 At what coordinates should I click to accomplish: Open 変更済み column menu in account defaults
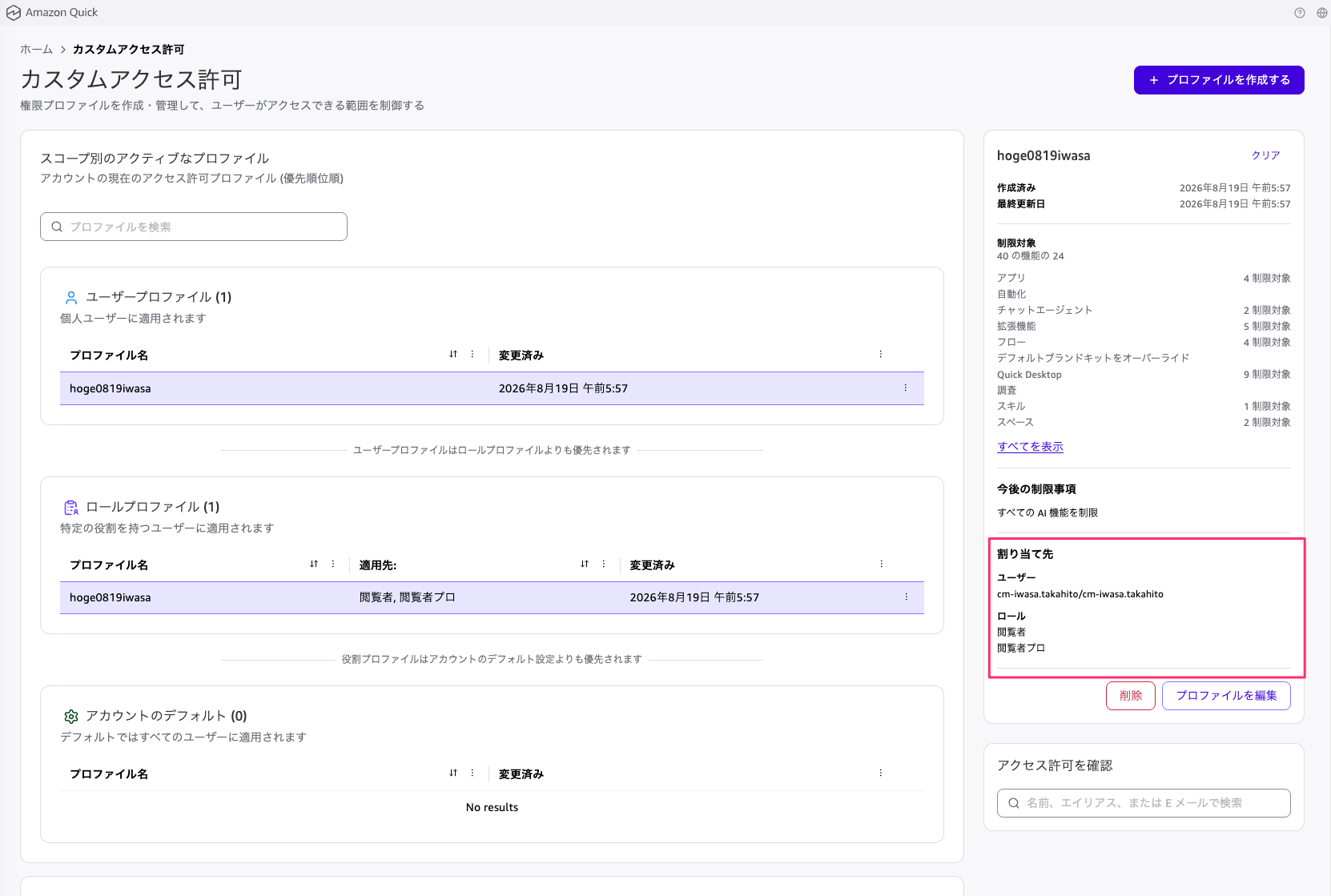click(x=881, y=773)
